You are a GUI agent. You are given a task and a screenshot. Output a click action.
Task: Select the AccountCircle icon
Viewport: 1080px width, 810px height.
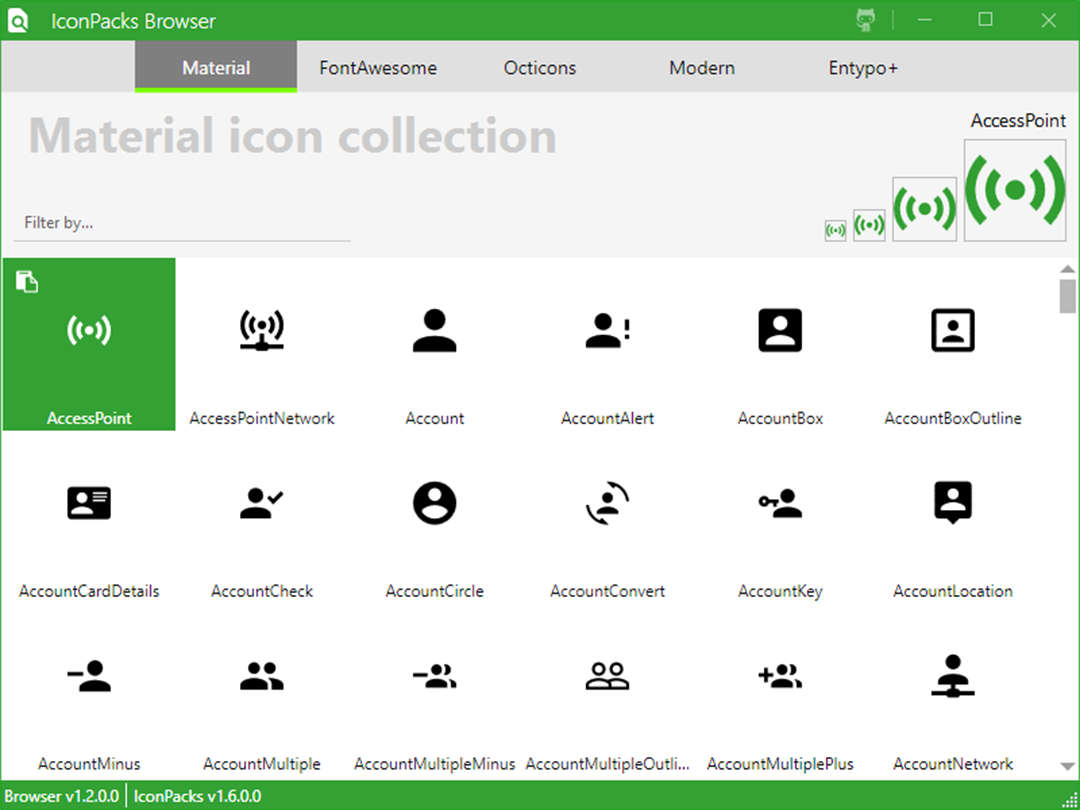pyautogui.click(x=435, y=517)
